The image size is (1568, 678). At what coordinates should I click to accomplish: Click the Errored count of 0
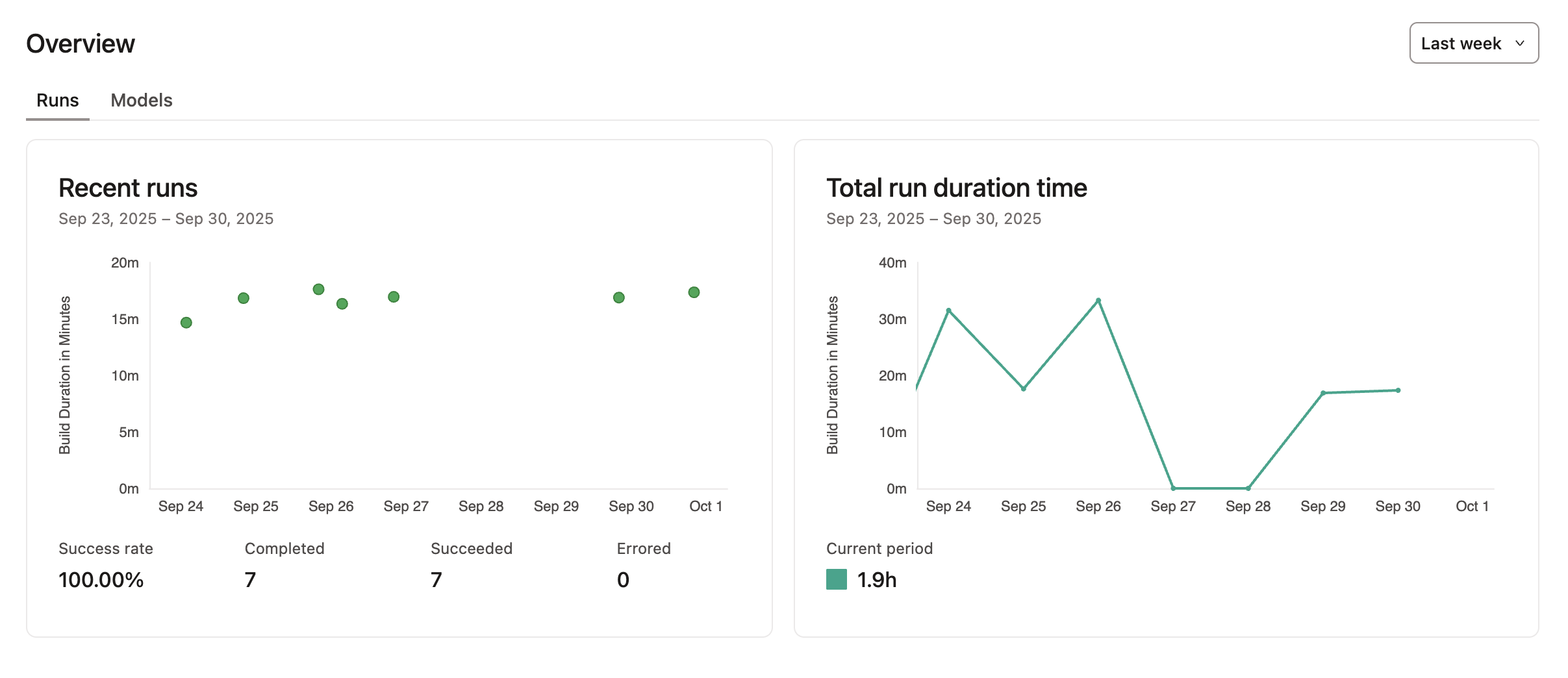pyautogui.click(x=622, y=580)
